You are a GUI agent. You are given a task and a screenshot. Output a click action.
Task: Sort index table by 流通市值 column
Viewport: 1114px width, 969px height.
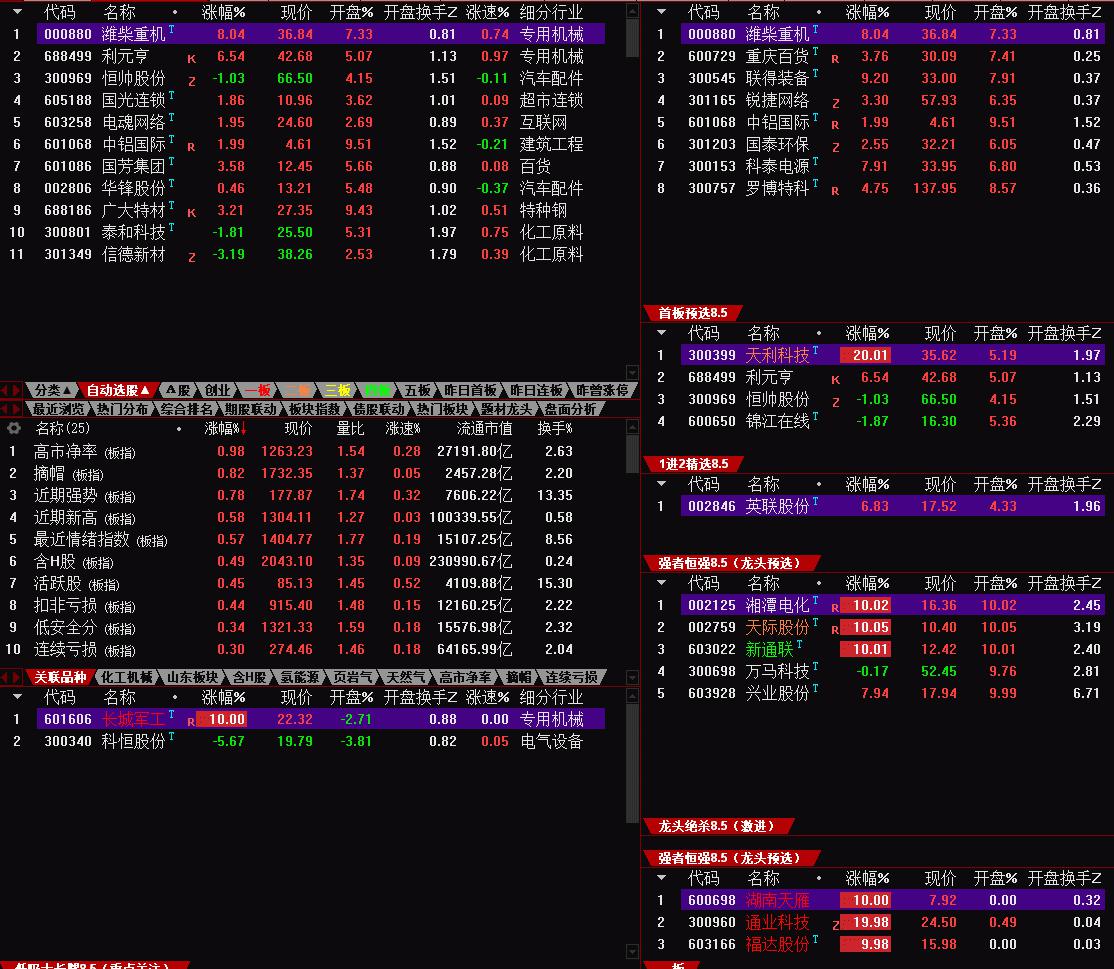484,428
